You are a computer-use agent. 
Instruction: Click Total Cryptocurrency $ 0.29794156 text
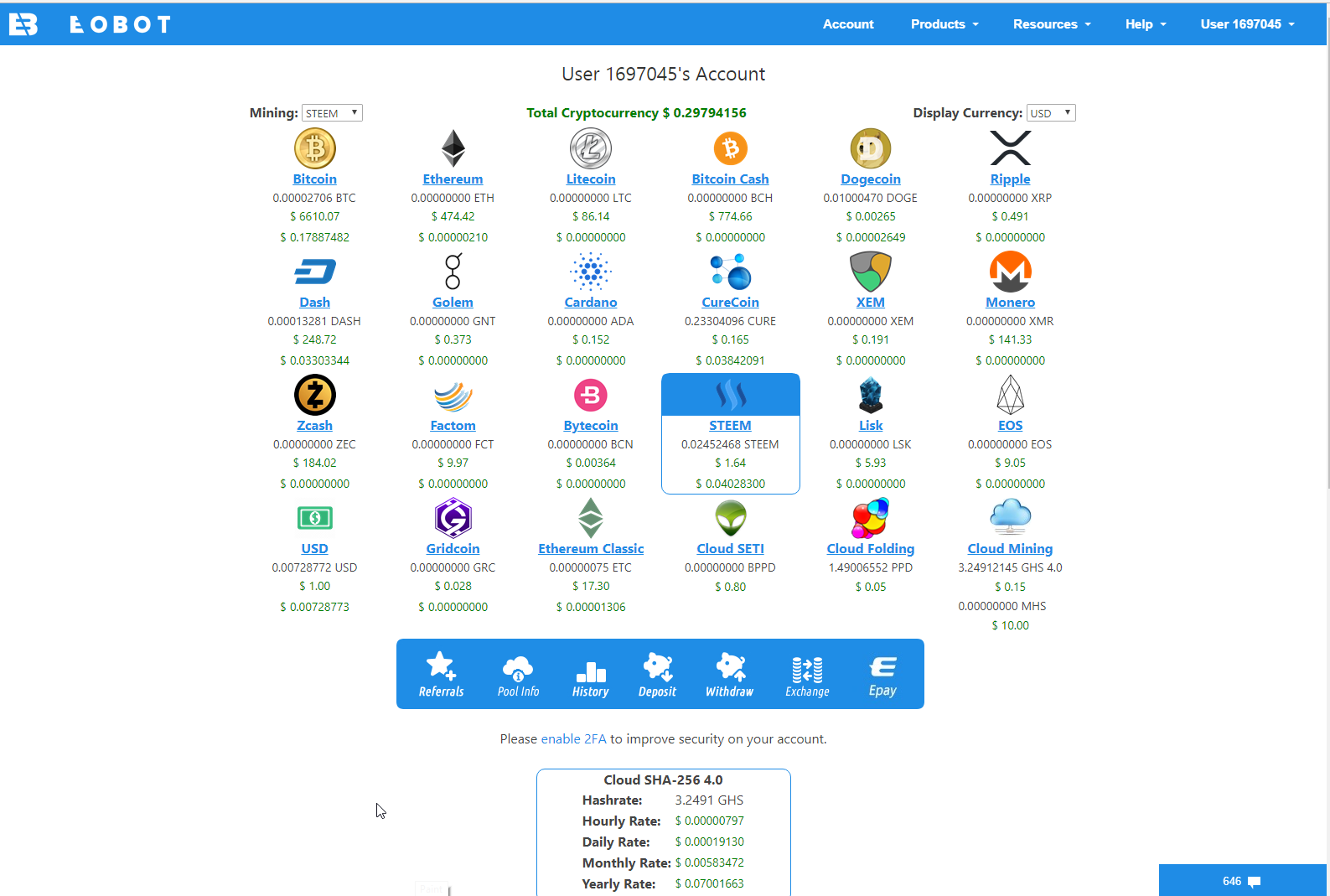point(636,113)
